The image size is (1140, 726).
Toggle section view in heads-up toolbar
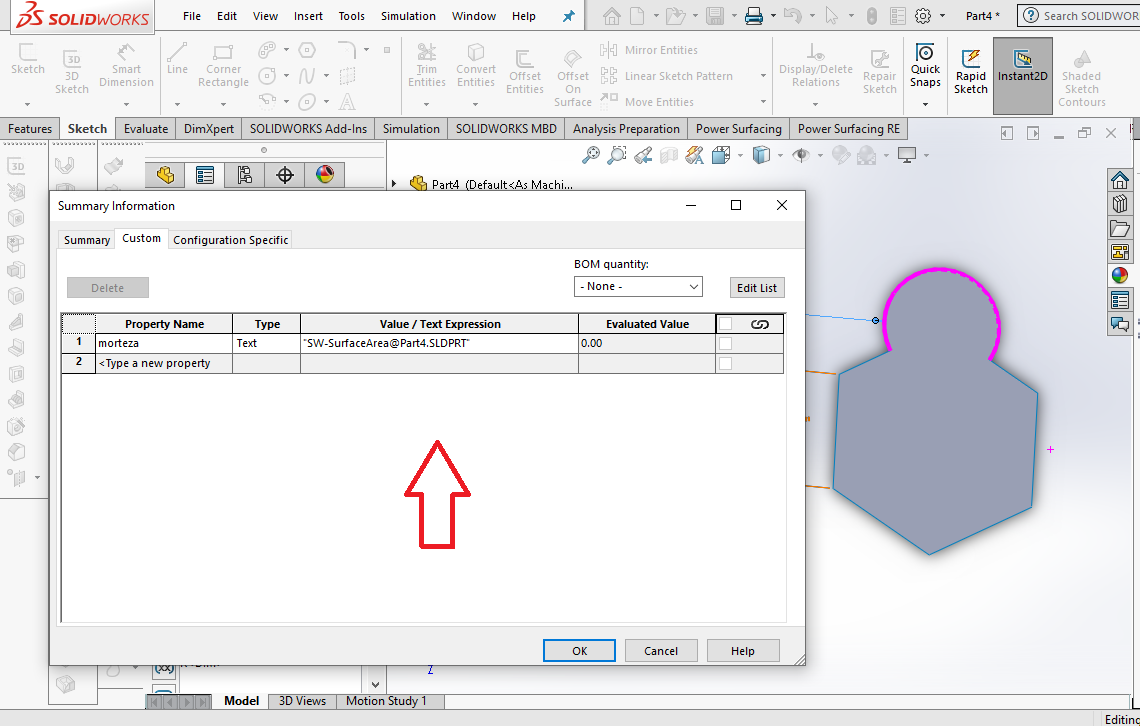(x=669, y=156)
